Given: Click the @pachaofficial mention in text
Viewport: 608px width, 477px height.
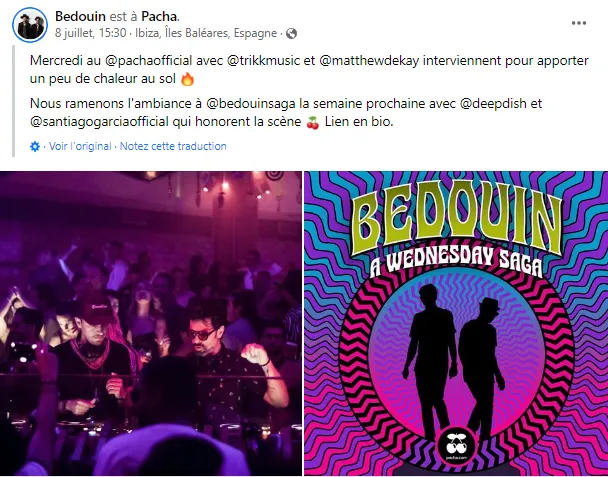Looking at the screenshot, I should click(149, 61).
